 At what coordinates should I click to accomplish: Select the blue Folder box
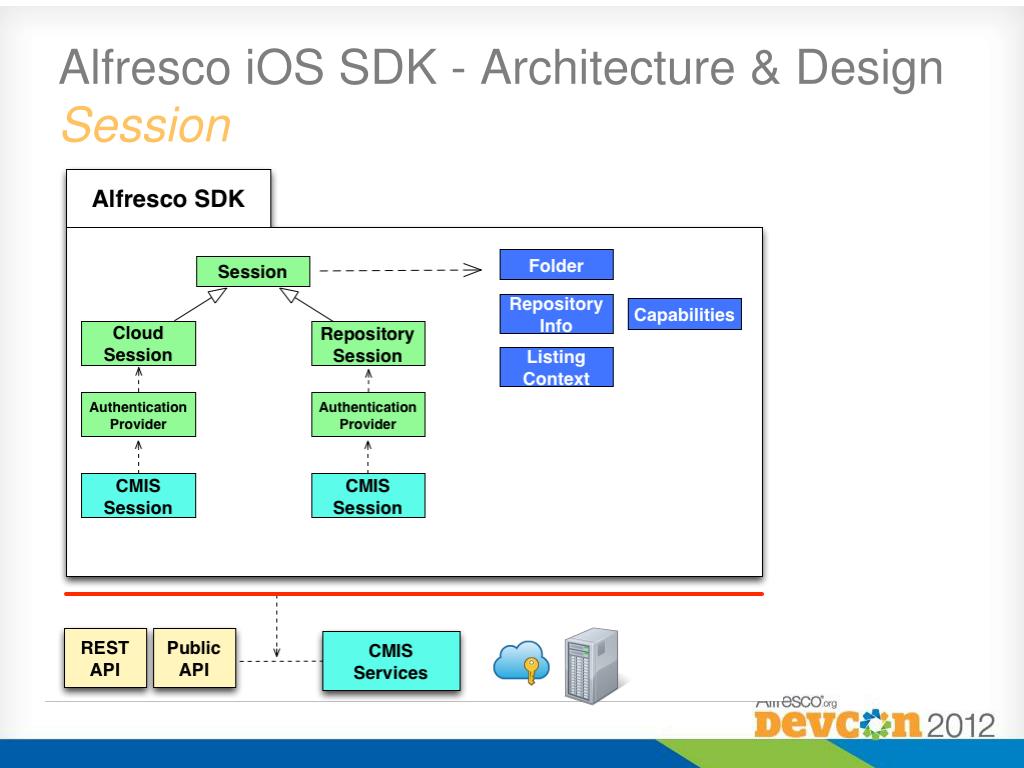click(x=556, y=264)
